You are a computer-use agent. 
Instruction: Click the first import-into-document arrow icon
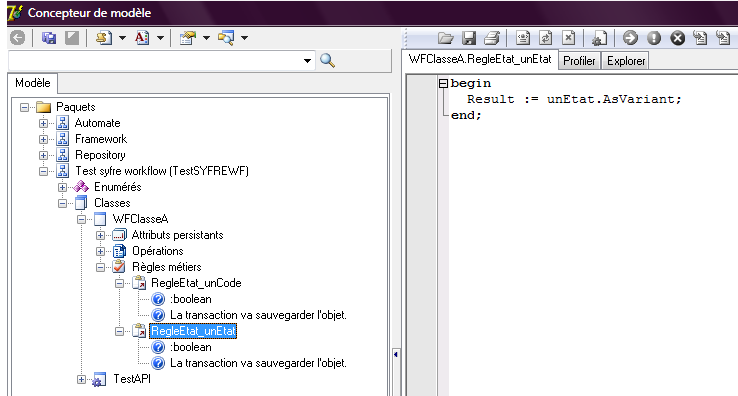[x=700, y=38]
